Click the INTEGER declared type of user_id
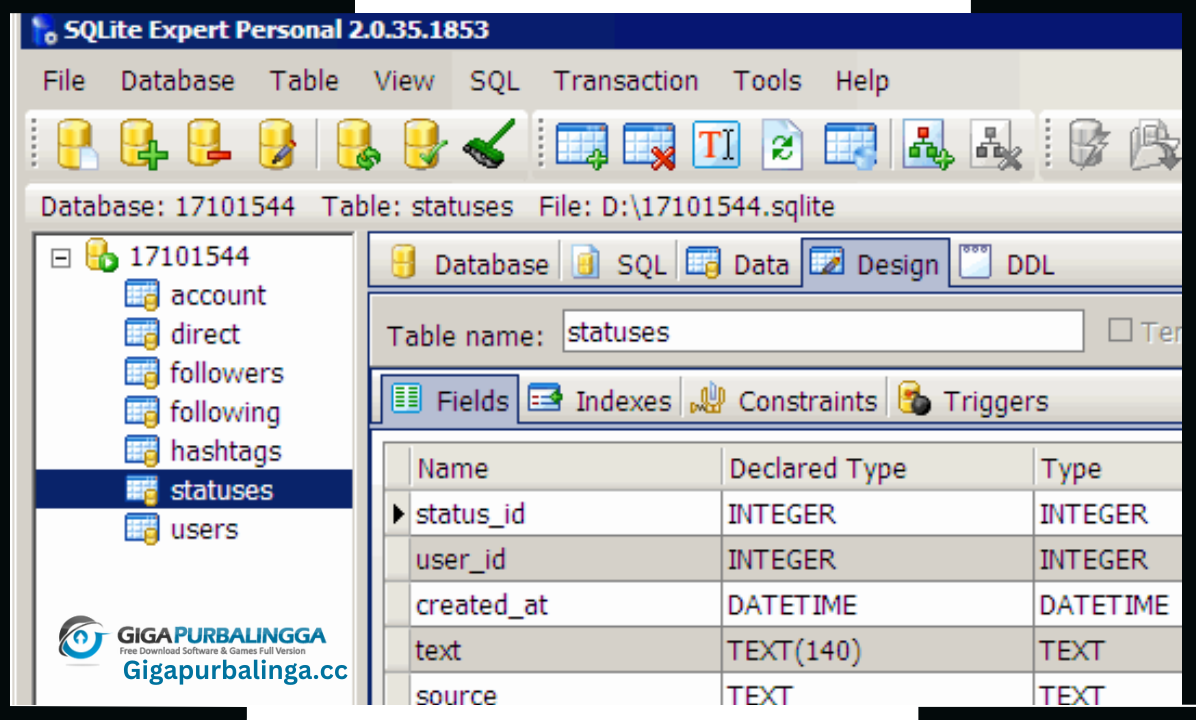 [x=878, y=560]
